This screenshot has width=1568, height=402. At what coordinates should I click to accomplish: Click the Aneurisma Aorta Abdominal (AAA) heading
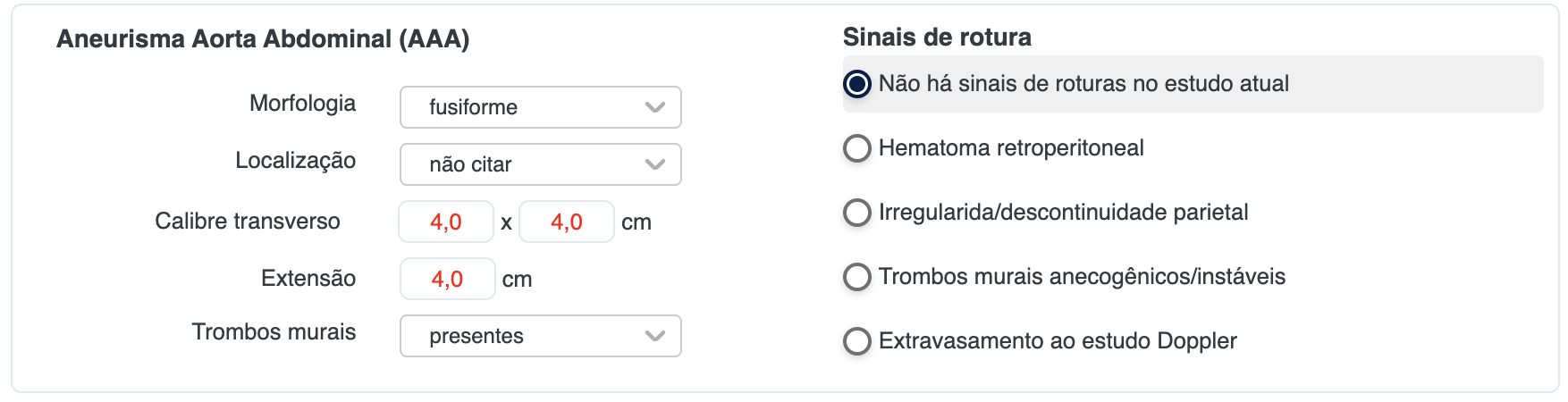pos(263,39)
